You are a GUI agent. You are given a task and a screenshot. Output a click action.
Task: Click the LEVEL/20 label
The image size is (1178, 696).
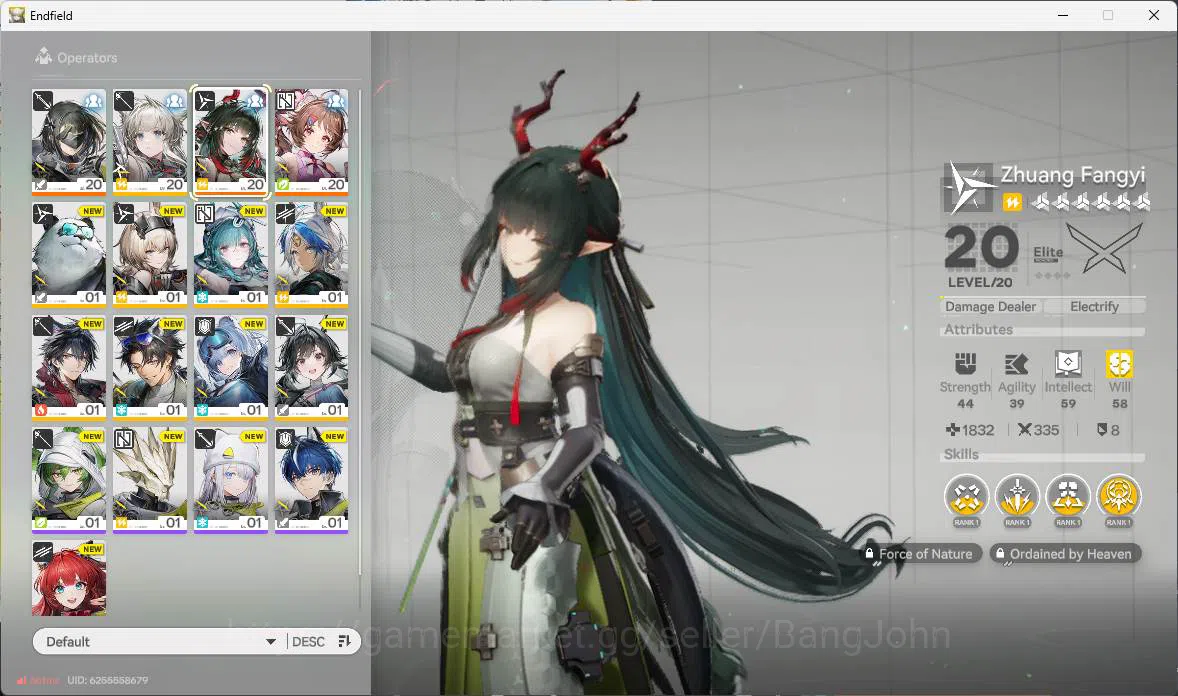tap(980, 283)
